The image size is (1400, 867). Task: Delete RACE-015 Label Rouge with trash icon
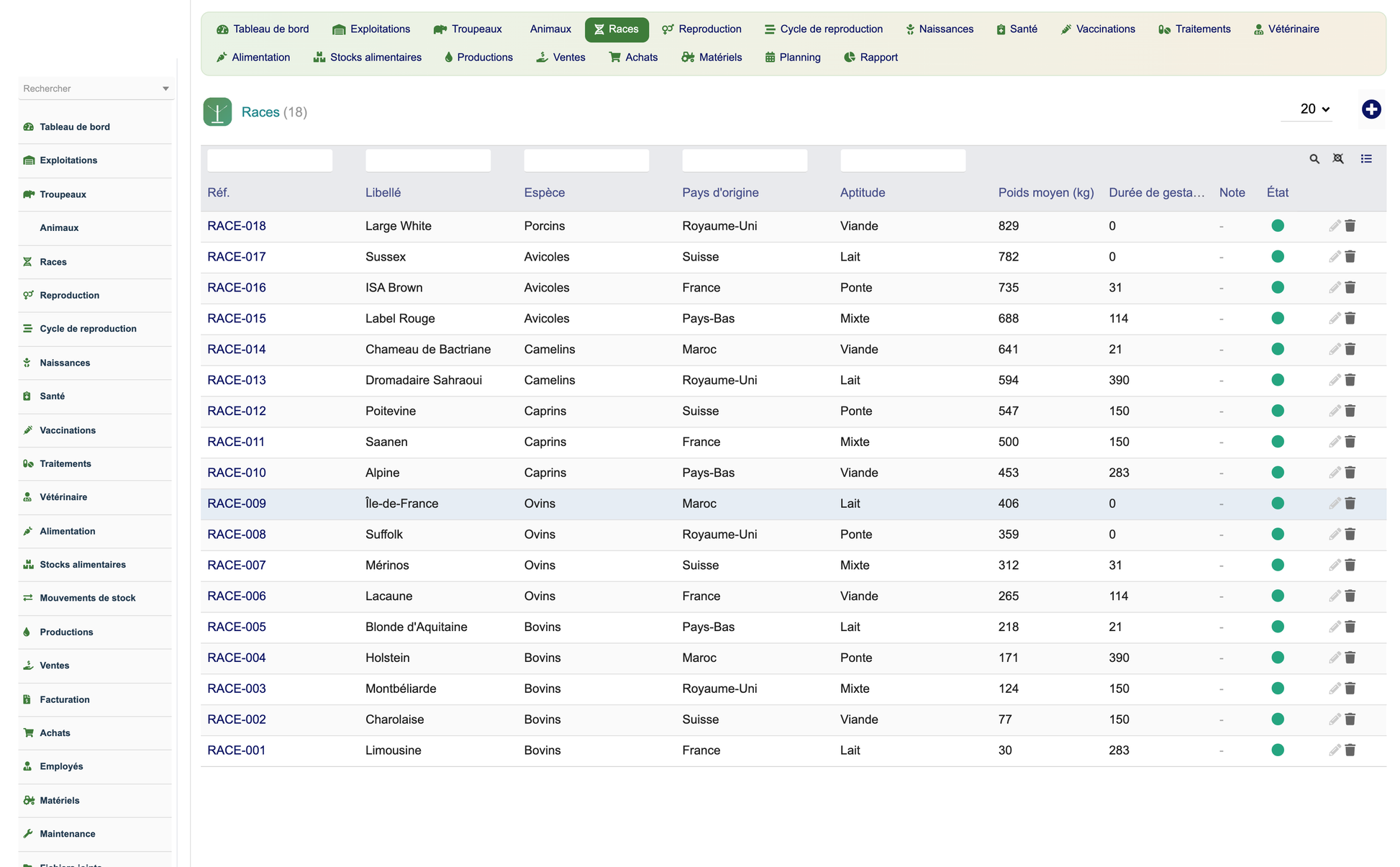click(x=1350, y=318)
